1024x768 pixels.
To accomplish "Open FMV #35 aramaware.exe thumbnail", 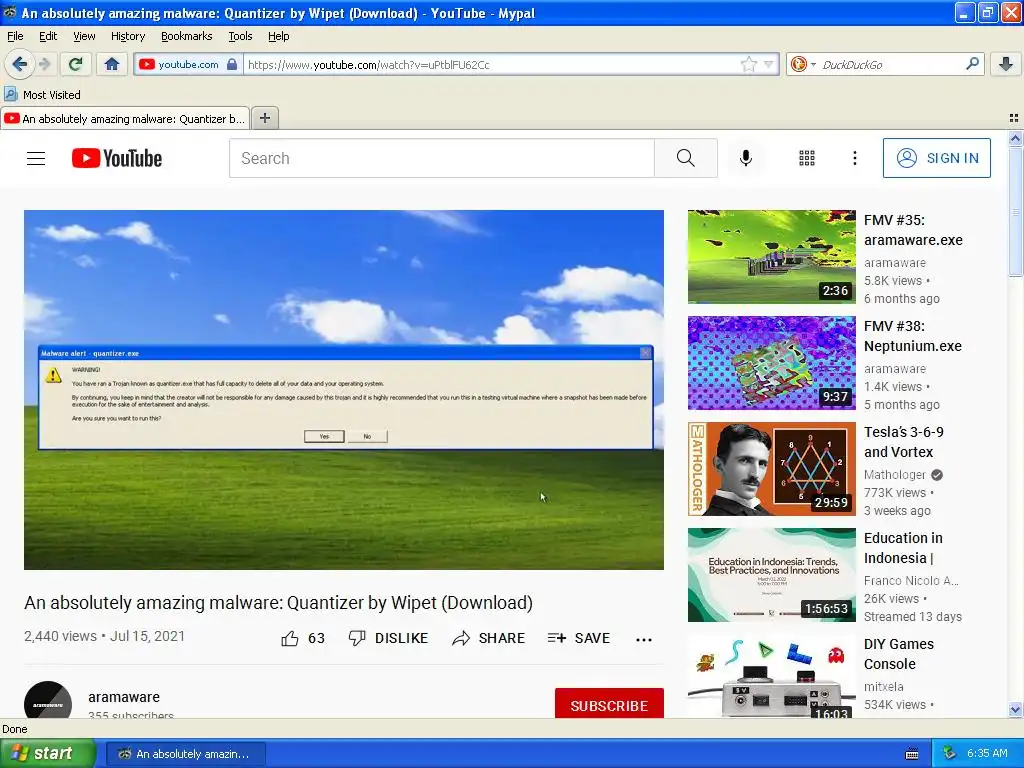I will 771,257.
